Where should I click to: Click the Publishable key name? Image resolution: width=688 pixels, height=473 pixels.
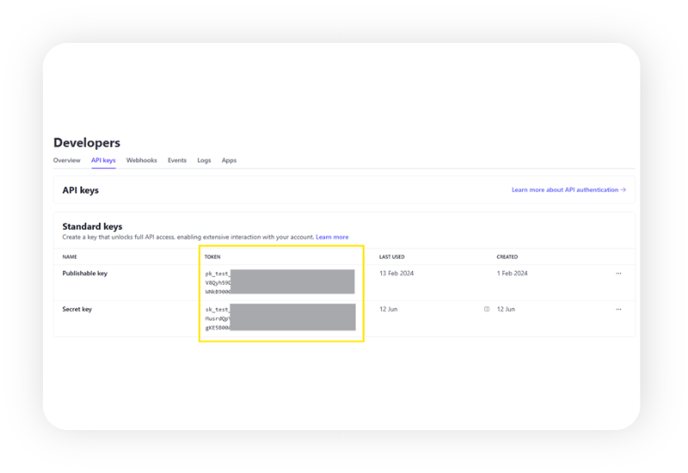pos(84,273)
